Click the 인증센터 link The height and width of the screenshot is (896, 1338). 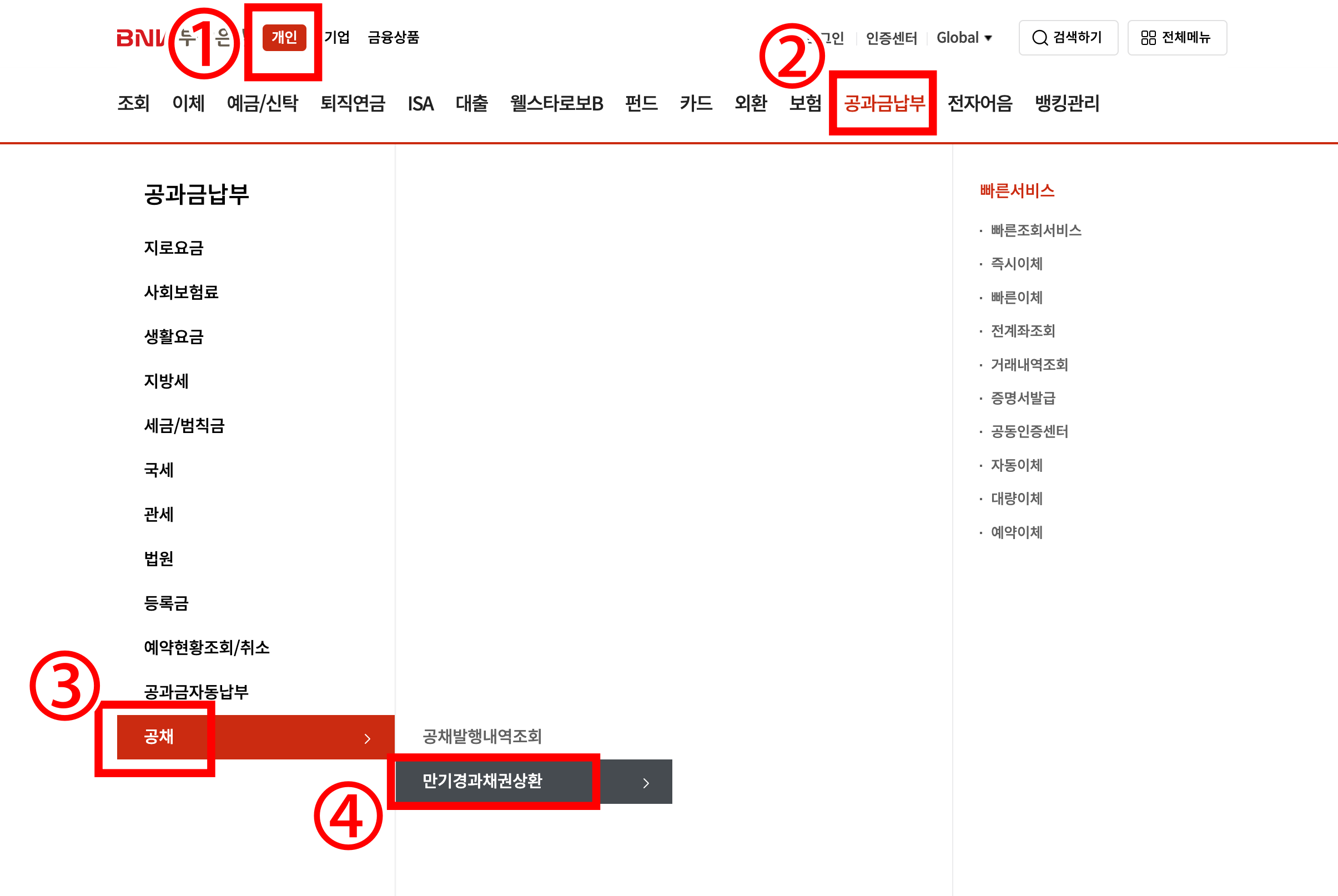(x=891, y=38)
